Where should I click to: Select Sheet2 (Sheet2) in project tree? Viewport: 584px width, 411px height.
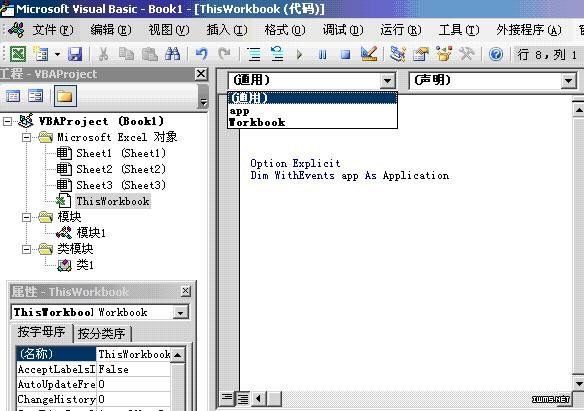(x=121, y=169)
